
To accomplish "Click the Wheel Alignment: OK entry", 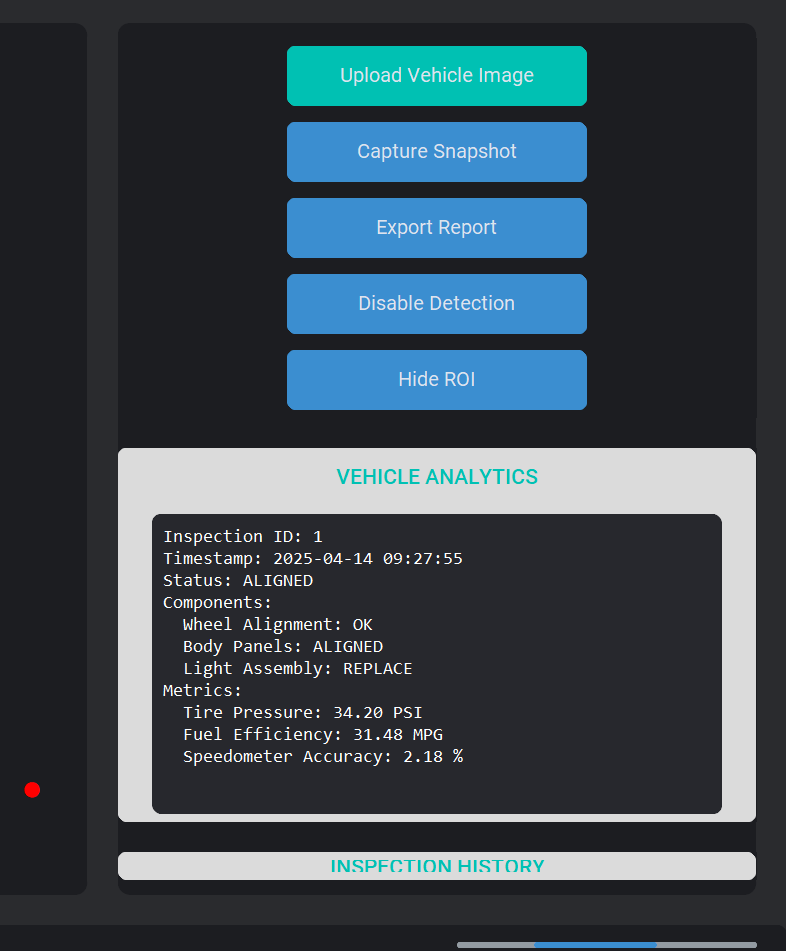I will [277, 625].
